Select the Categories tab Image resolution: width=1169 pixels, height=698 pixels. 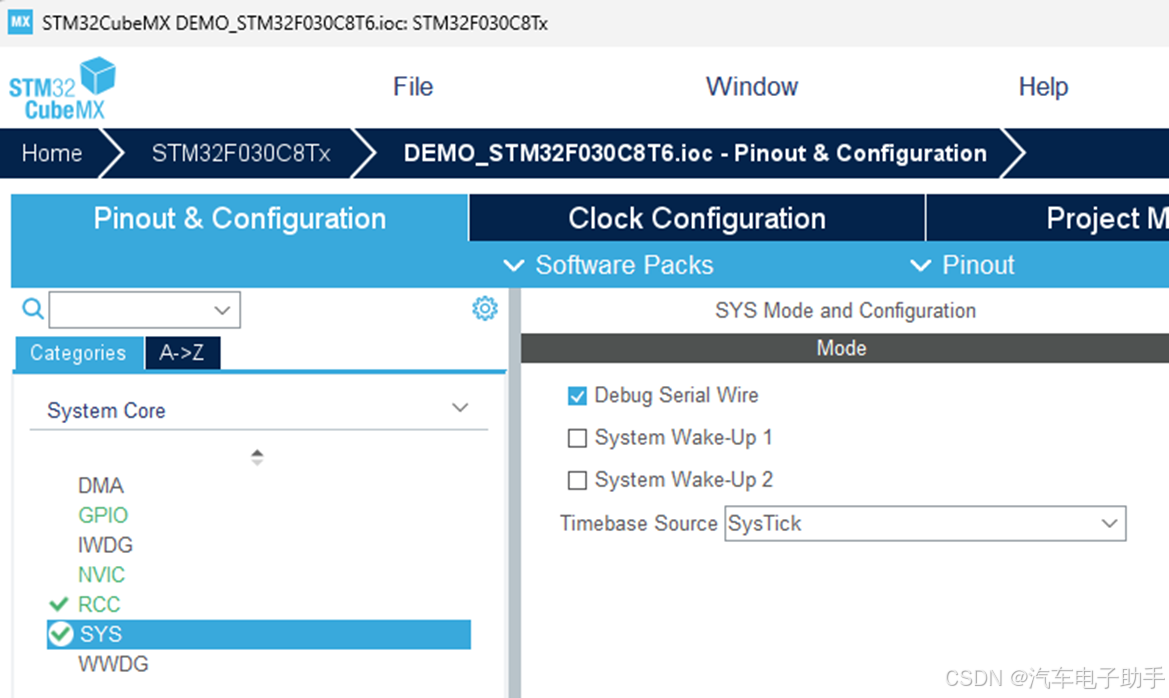tap(78, 353)
